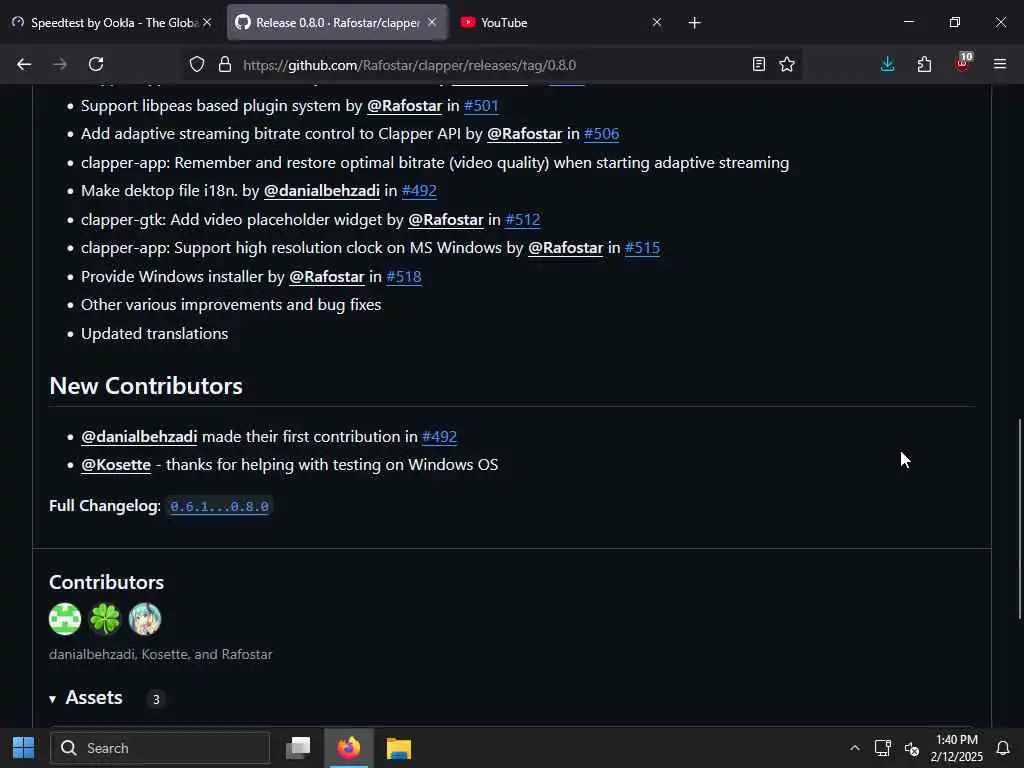The width and height of the screenshot is (1024, 768).
Task: Click the page vertical scrollbar thumb
Action: point(1019,519)
